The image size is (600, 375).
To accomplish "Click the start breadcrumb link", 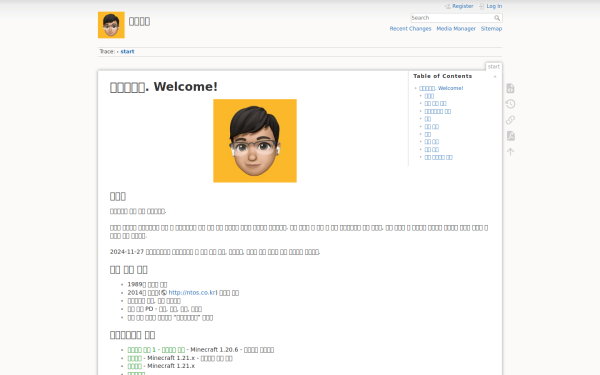I will coord(127,52).
